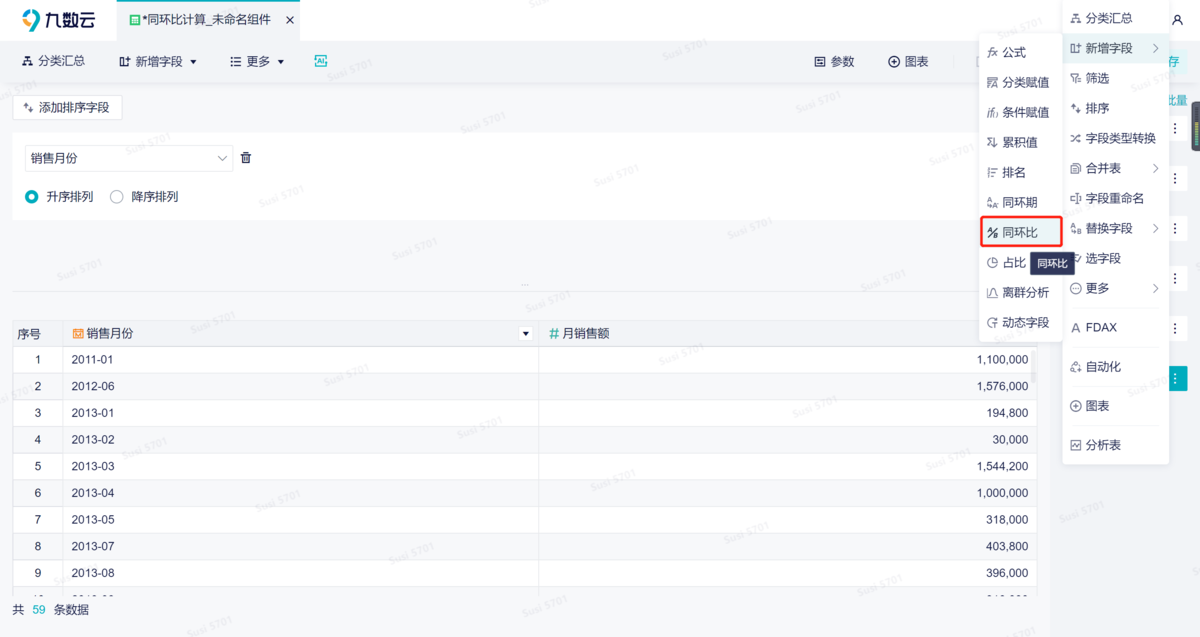This screenshot has height=637, width=1200.
Task: Open the 图表 (chart) panel top right
Action: click(906, 61)
